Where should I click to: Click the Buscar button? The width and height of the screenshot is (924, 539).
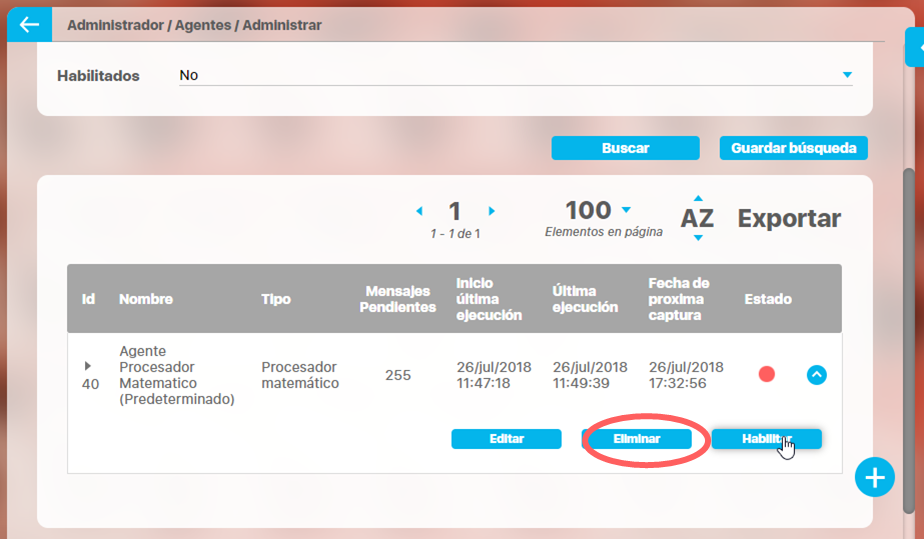625,148
